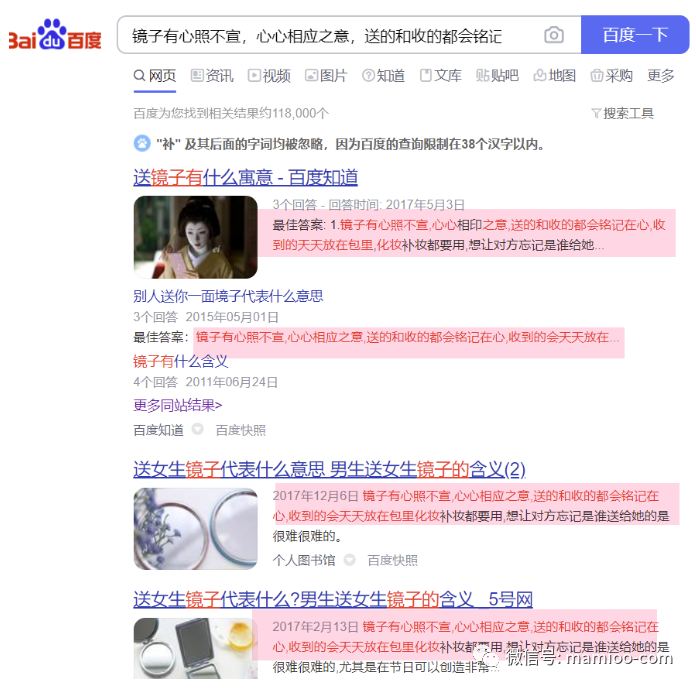Open the 图片 images tab
Image resolution: width=696 pixels, height=688 pixels.
(326, 76)
